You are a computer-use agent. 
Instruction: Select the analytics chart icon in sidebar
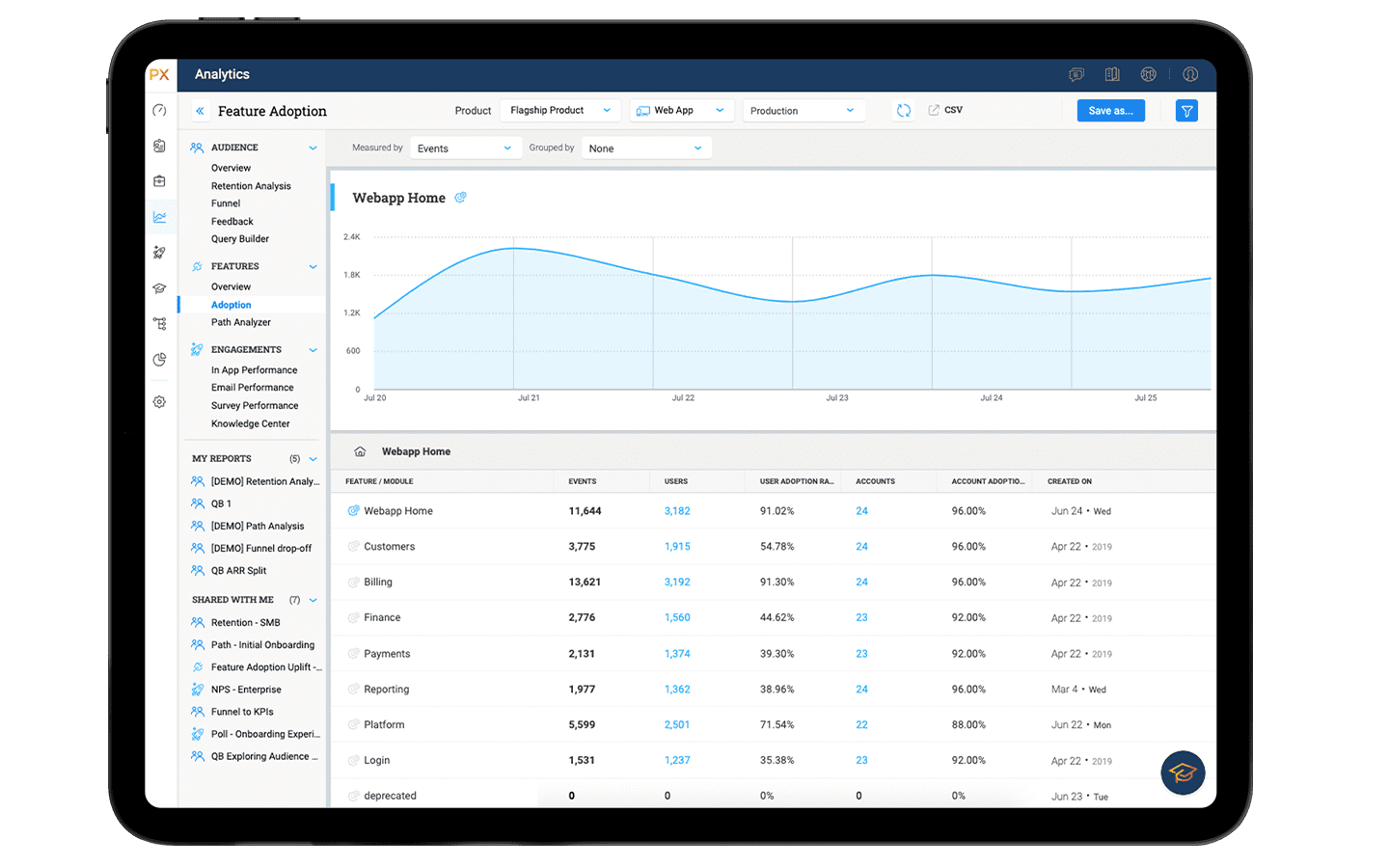160,218
